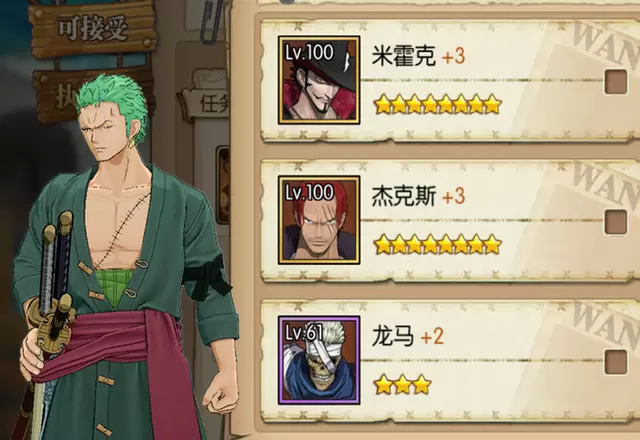Select the bandaged 龙马 portrait
Viewport: 640px width, 440px height.
[319, 360]
